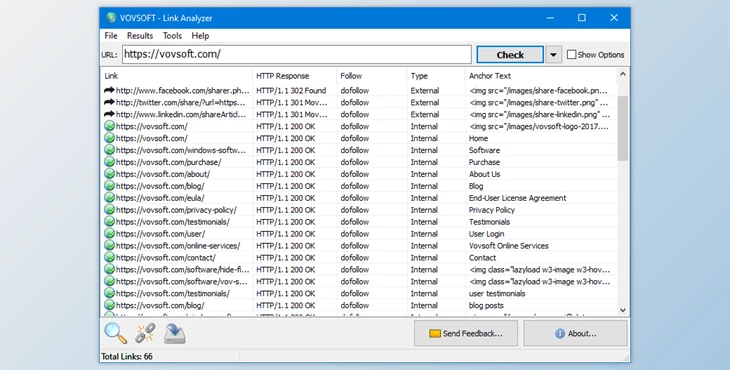
Task: Click green check icon of software/hide-fi row
Action: click(109, 269)
